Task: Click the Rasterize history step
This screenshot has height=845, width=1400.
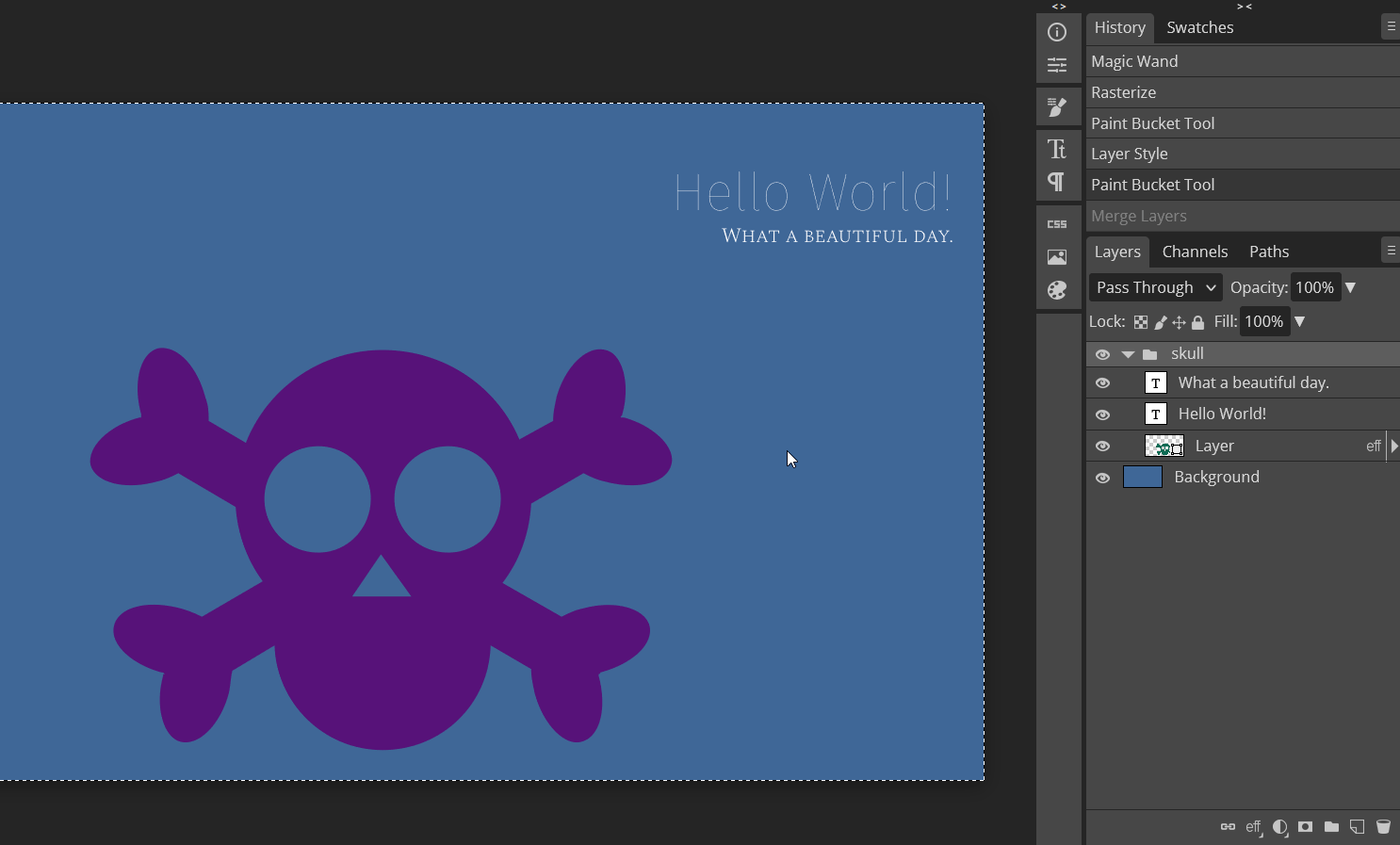Action: 1123,92
